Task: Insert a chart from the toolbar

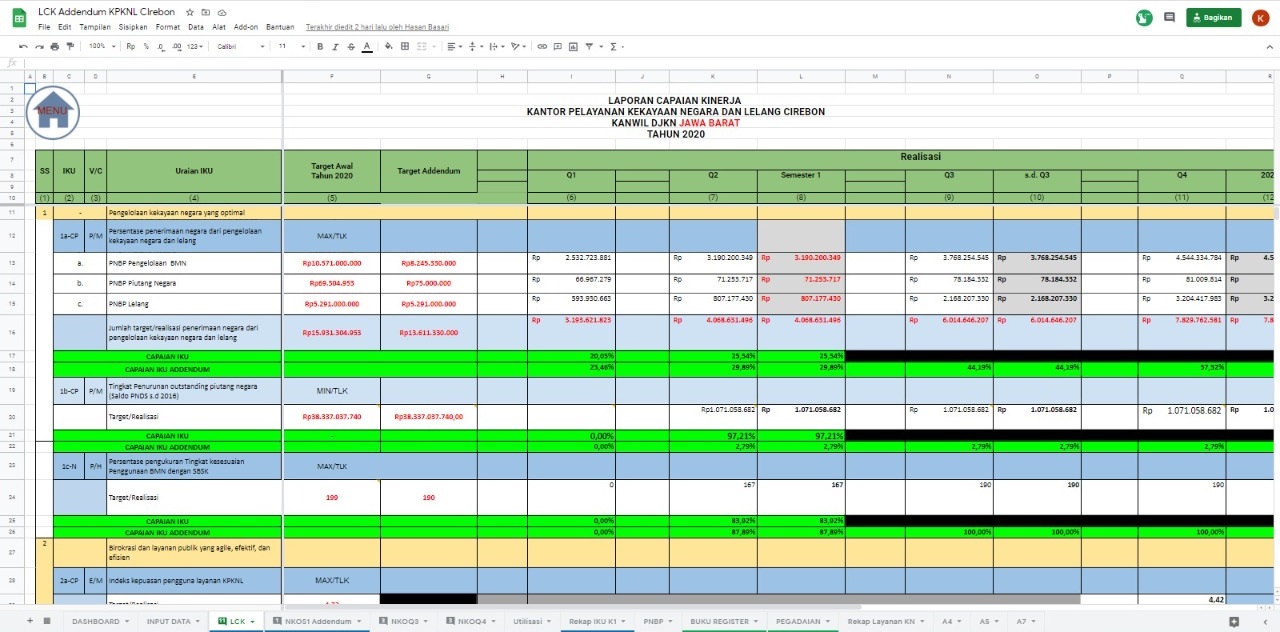Action: tap(573, 46)
